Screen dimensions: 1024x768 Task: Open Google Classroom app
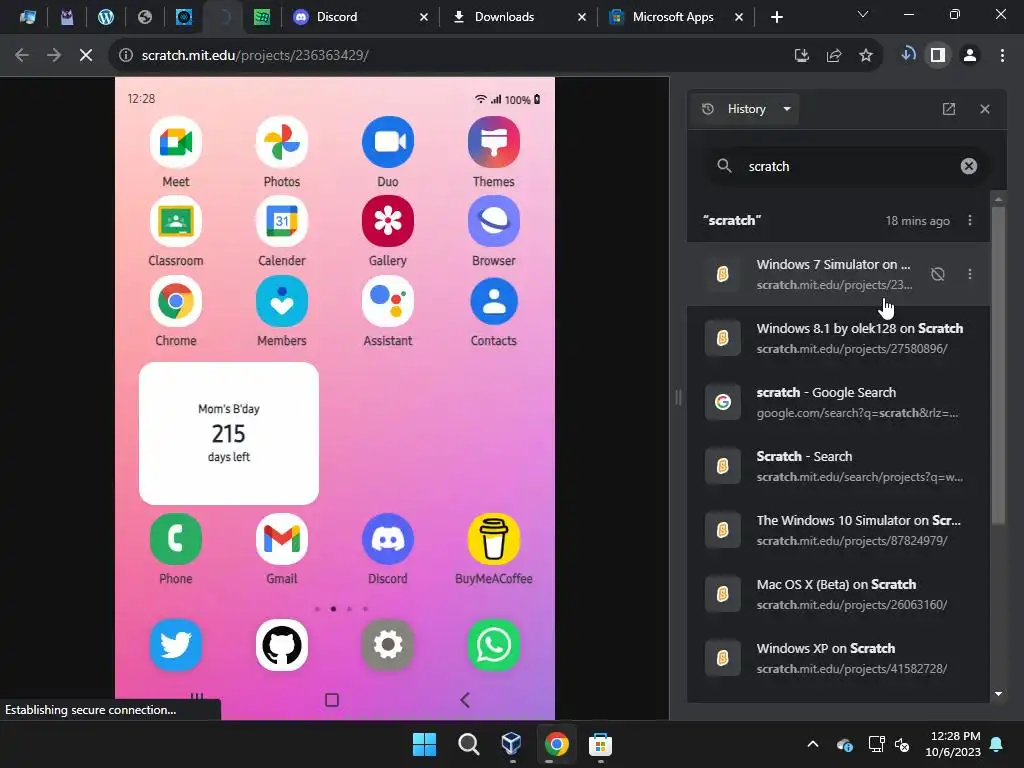pyautogui.click(x=176, y=221)
